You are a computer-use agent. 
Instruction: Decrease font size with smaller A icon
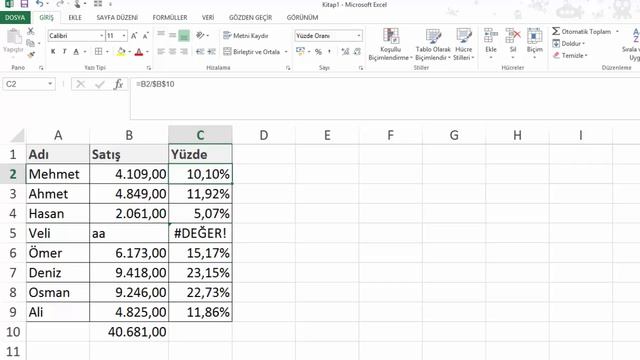click(x=146, y=36)
